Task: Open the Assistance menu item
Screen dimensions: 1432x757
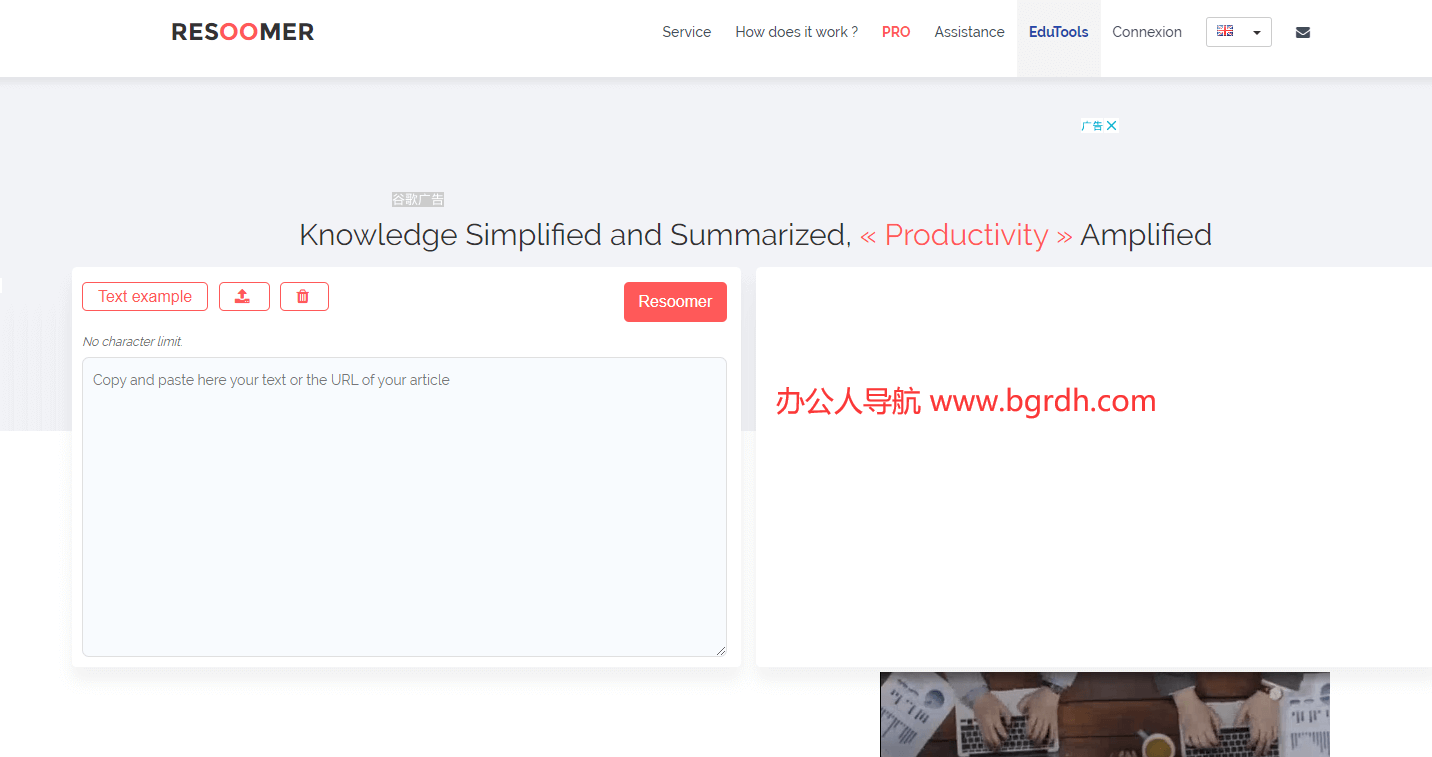Action: (x=969, y=32)
